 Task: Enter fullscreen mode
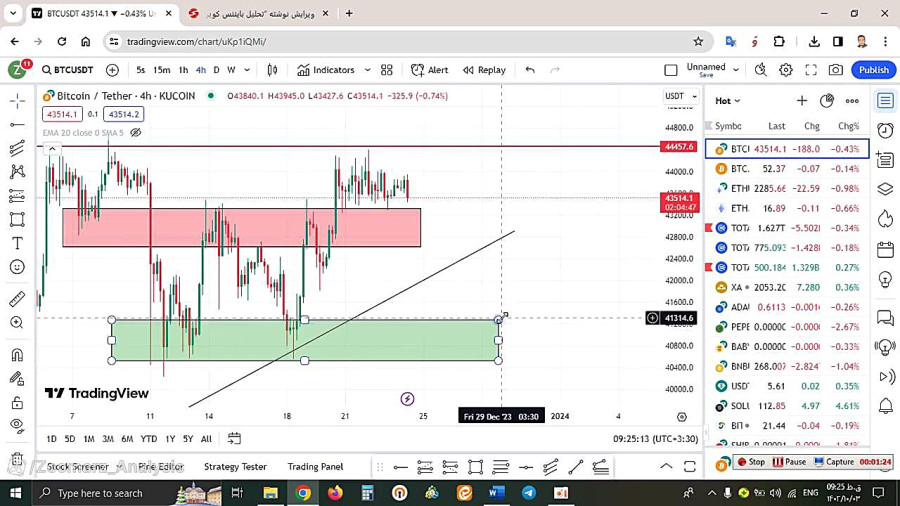[810, 70]
